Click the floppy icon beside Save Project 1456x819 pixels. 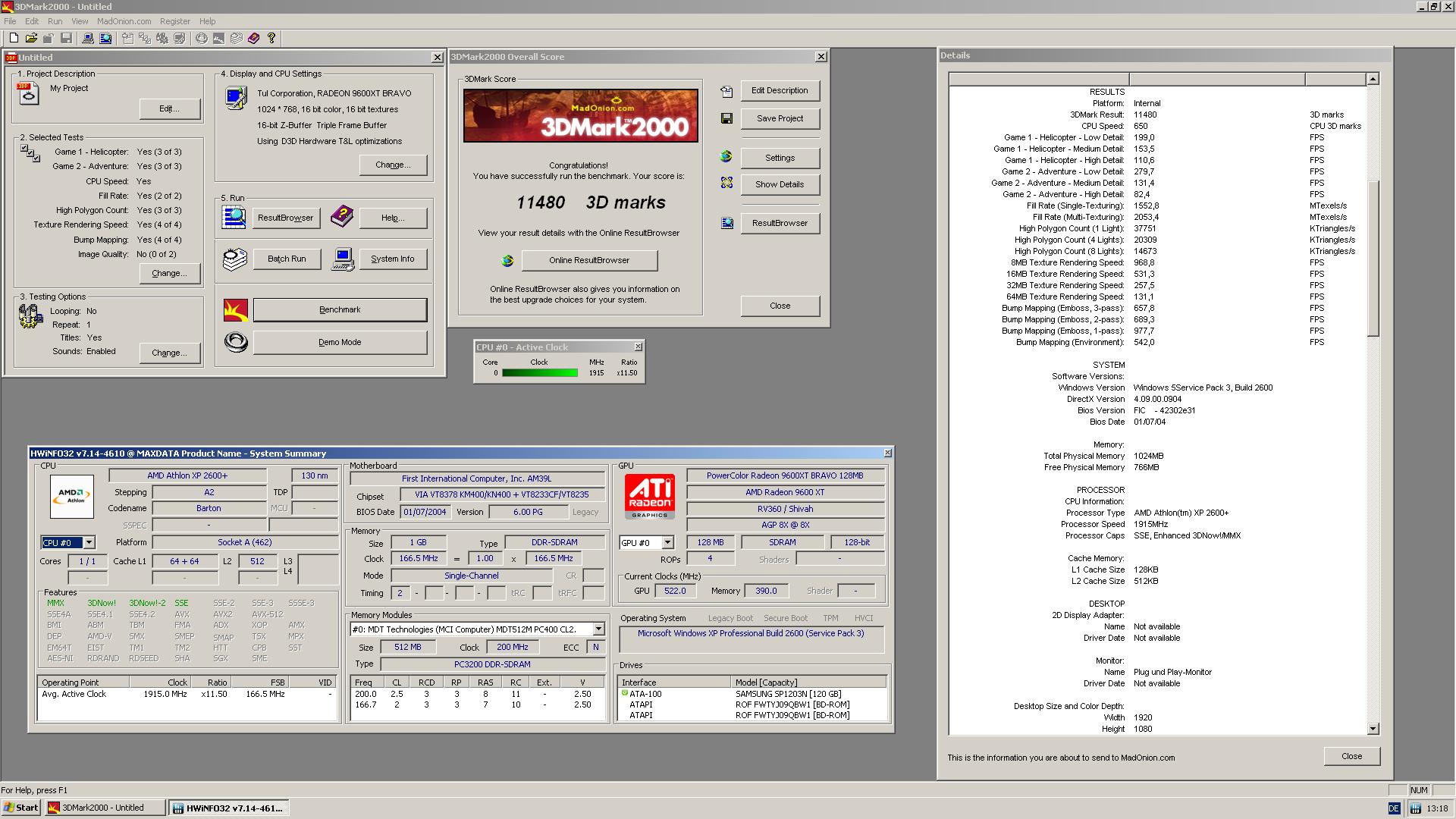coord(726,118)
